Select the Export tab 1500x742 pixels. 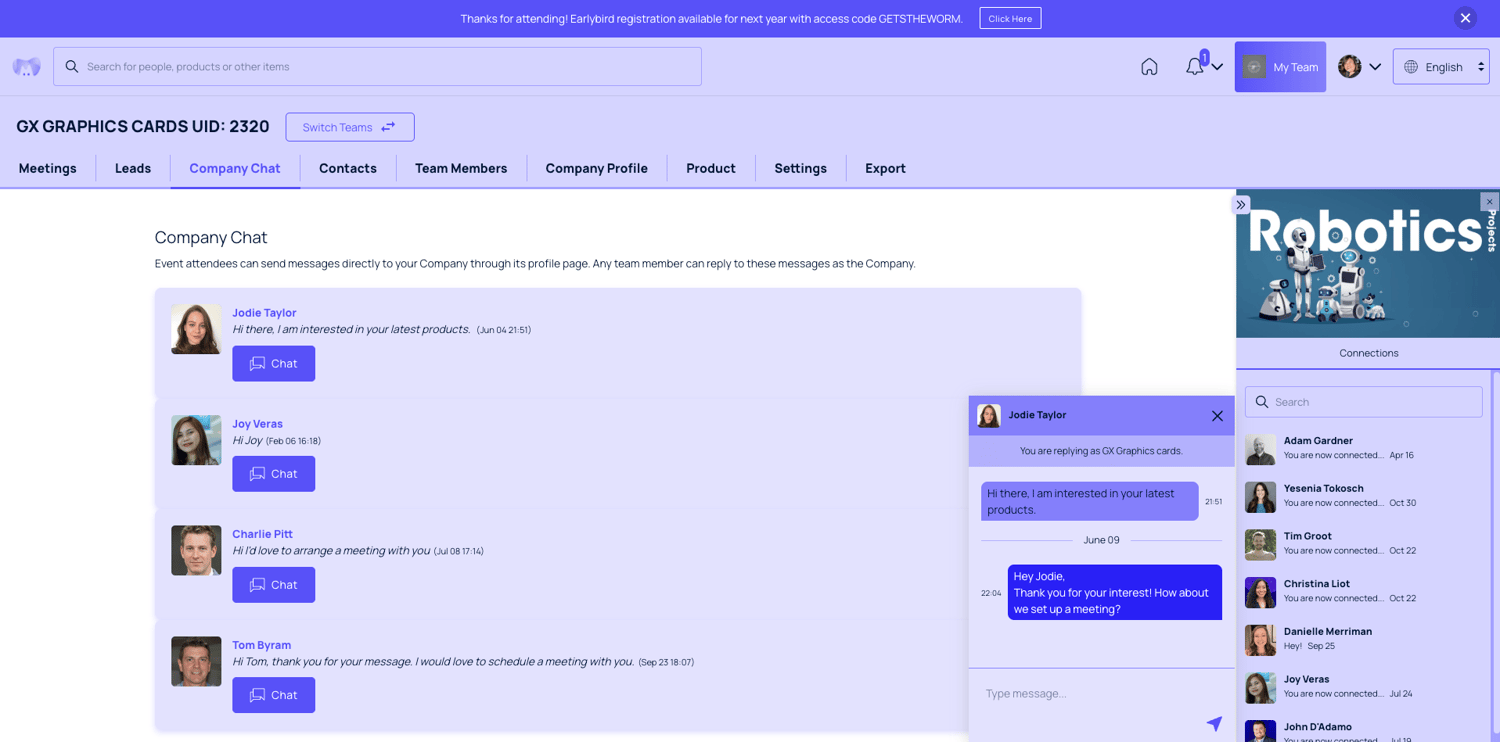coord(886,168)
